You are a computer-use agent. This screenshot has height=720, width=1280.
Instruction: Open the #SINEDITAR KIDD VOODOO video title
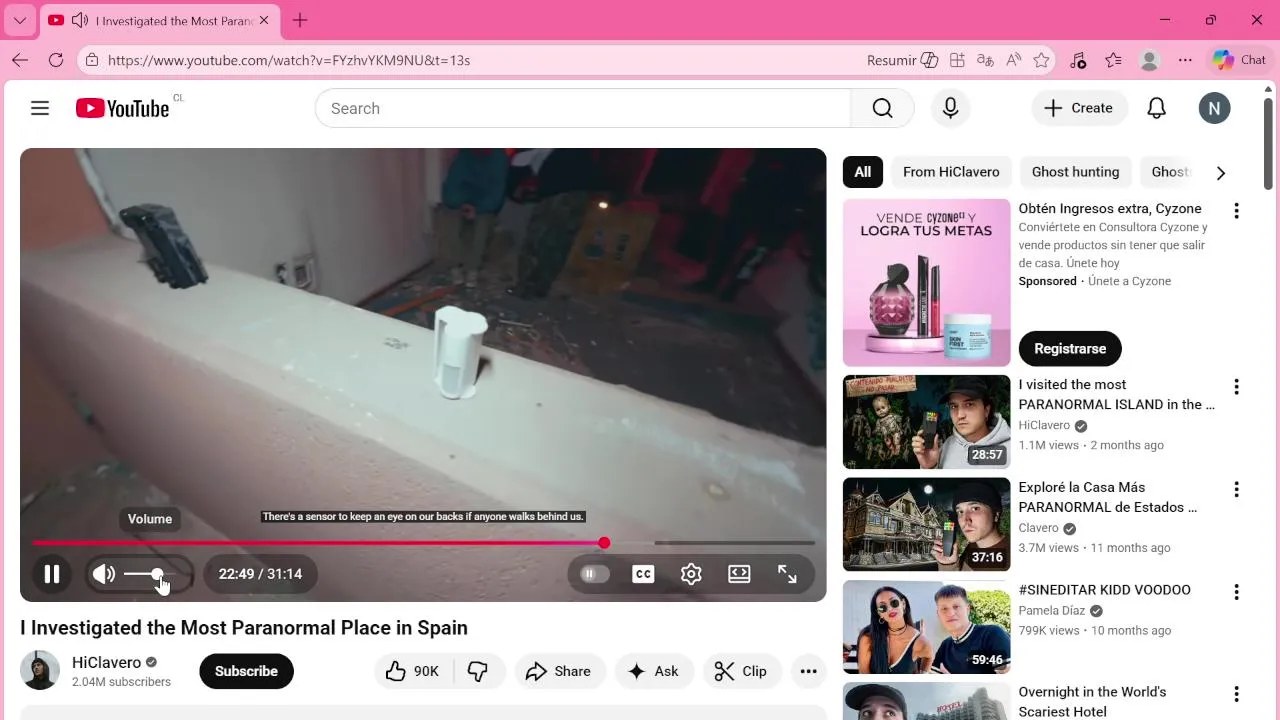tap(1104, 590)
